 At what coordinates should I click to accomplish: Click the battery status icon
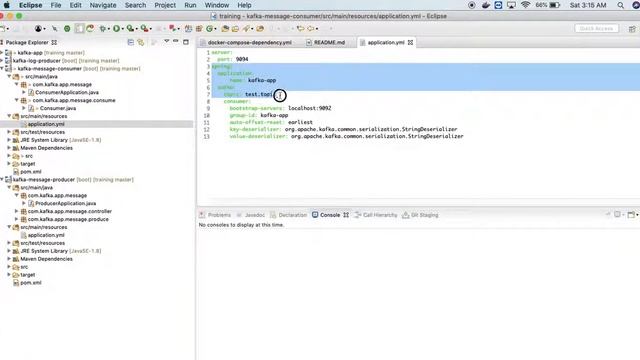click(x=555, y=5)
